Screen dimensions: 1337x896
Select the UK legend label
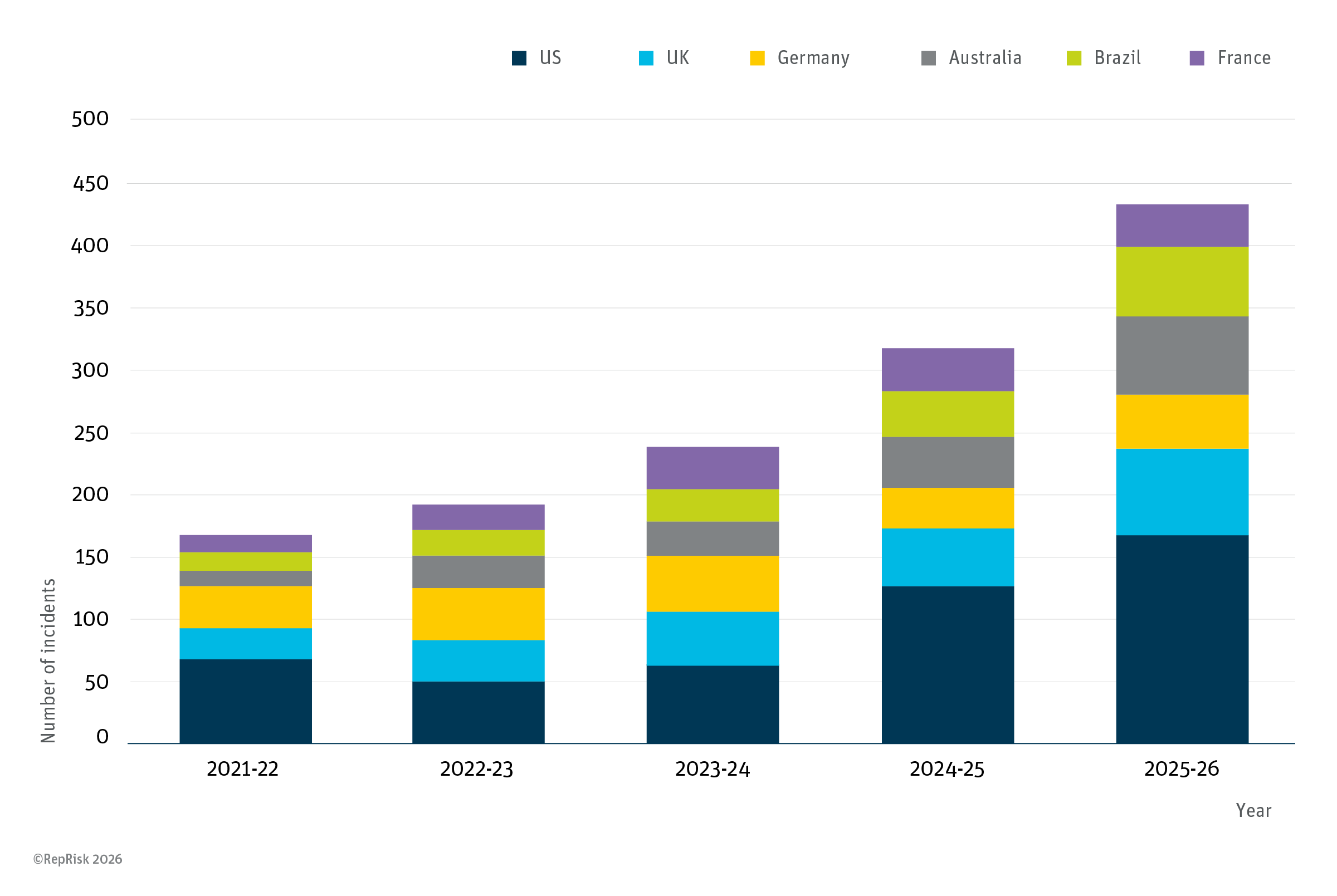678,58
